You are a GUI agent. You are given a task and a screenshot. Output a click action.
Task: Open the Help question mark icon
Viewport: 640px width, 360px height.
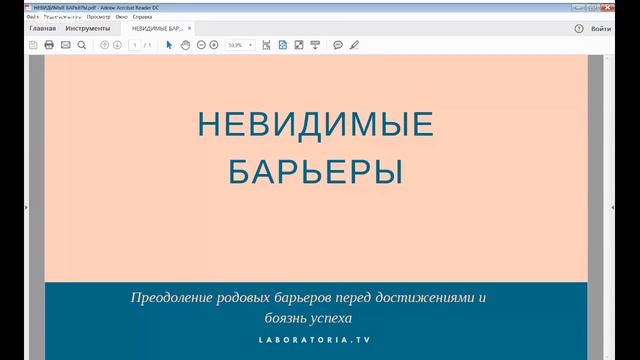579,29
